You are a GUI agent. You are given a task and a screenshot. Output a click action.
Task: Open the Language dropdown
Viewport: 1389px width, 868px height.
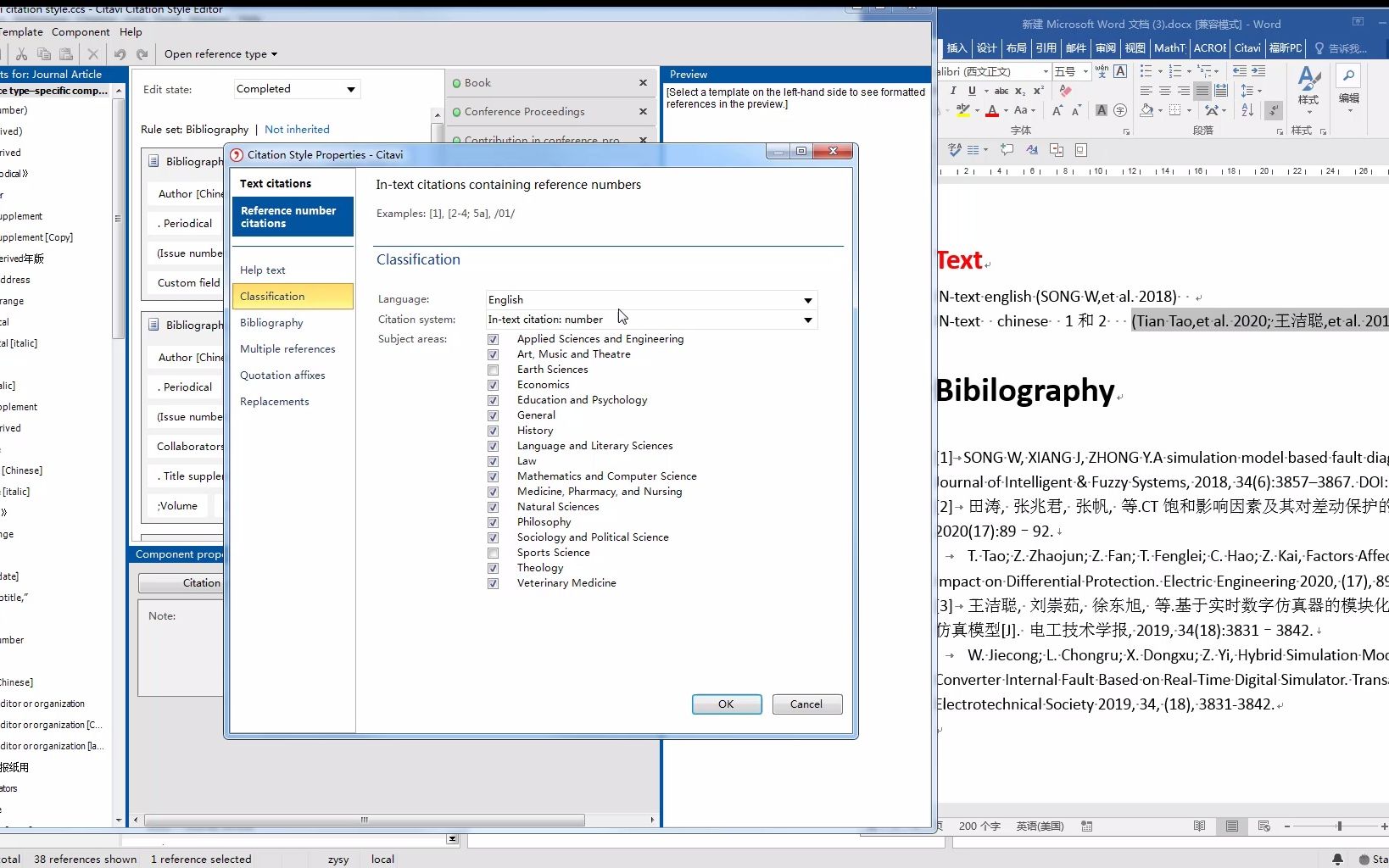[x=807, y=300]
